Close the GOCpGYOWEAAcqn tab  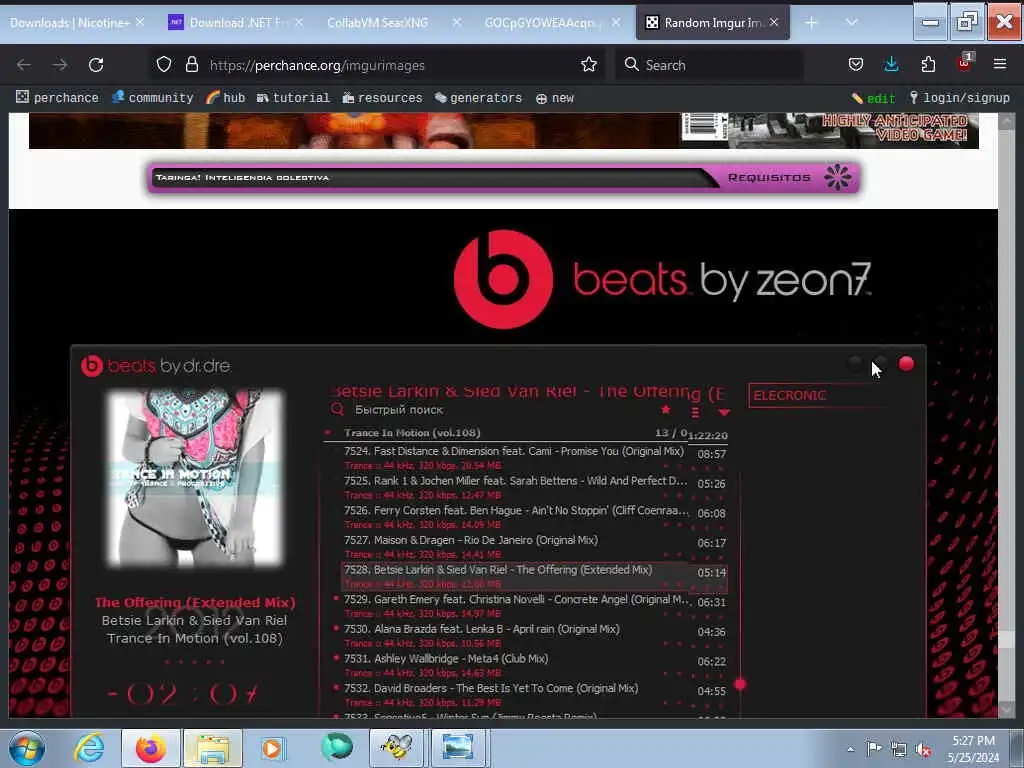[615, 22]
